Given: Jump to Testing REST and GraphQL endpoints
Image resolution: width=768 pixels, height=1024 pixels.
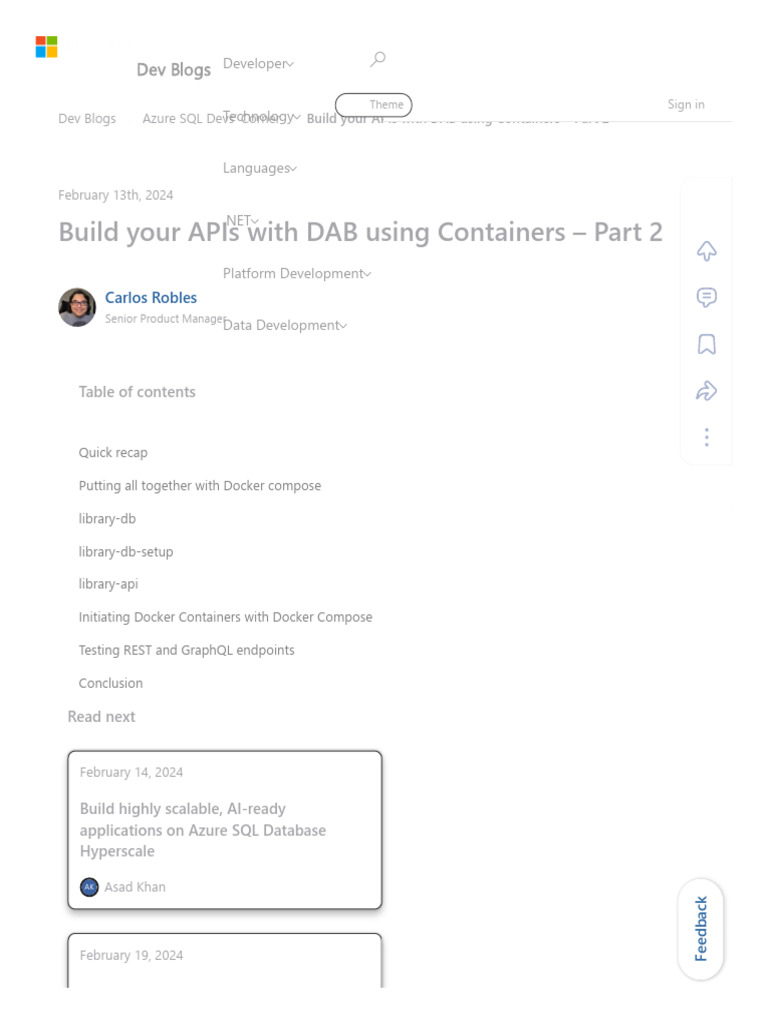Looking at the screenshot, I should [x=187, y=650].
